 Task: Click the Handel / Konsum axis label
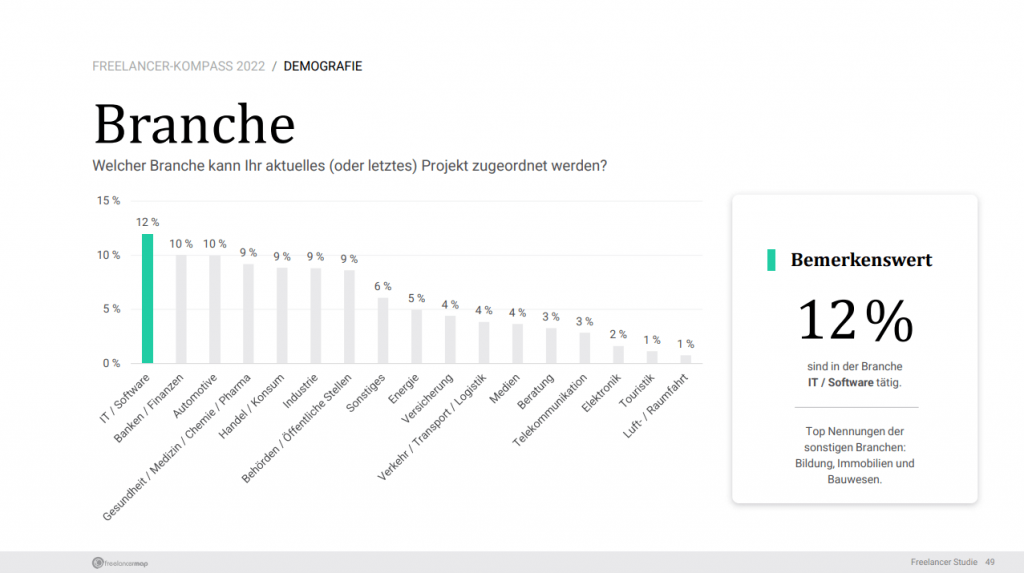(x=251, y=406)
